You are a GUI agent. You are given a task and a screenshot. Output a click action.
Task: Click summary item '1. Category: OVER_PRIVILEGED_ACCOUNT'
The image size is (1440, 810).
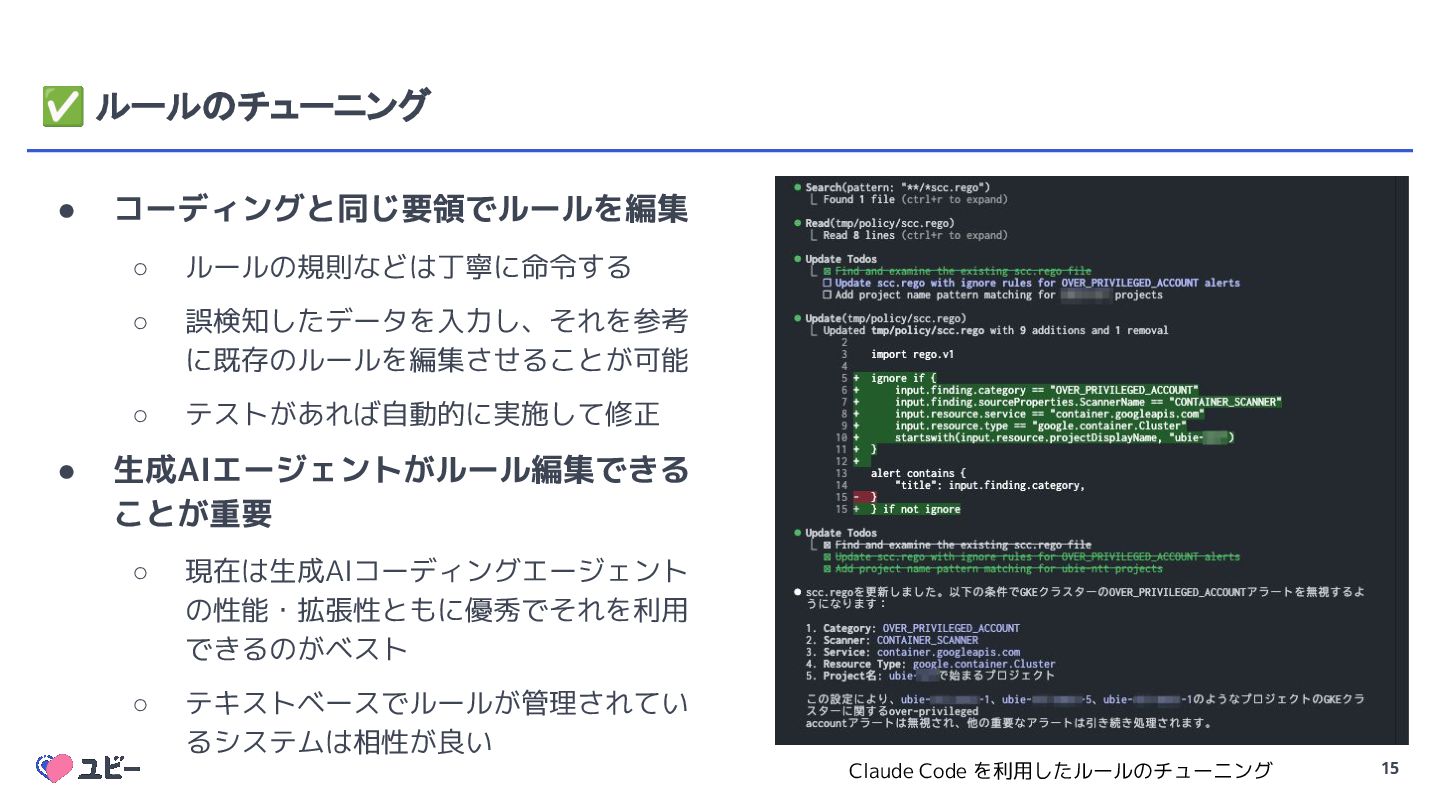[912, 628]
